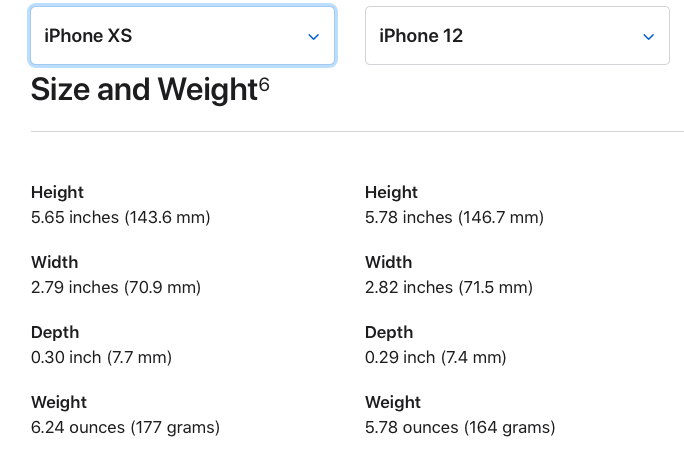Click the Height label under iPhone 12

391,192
